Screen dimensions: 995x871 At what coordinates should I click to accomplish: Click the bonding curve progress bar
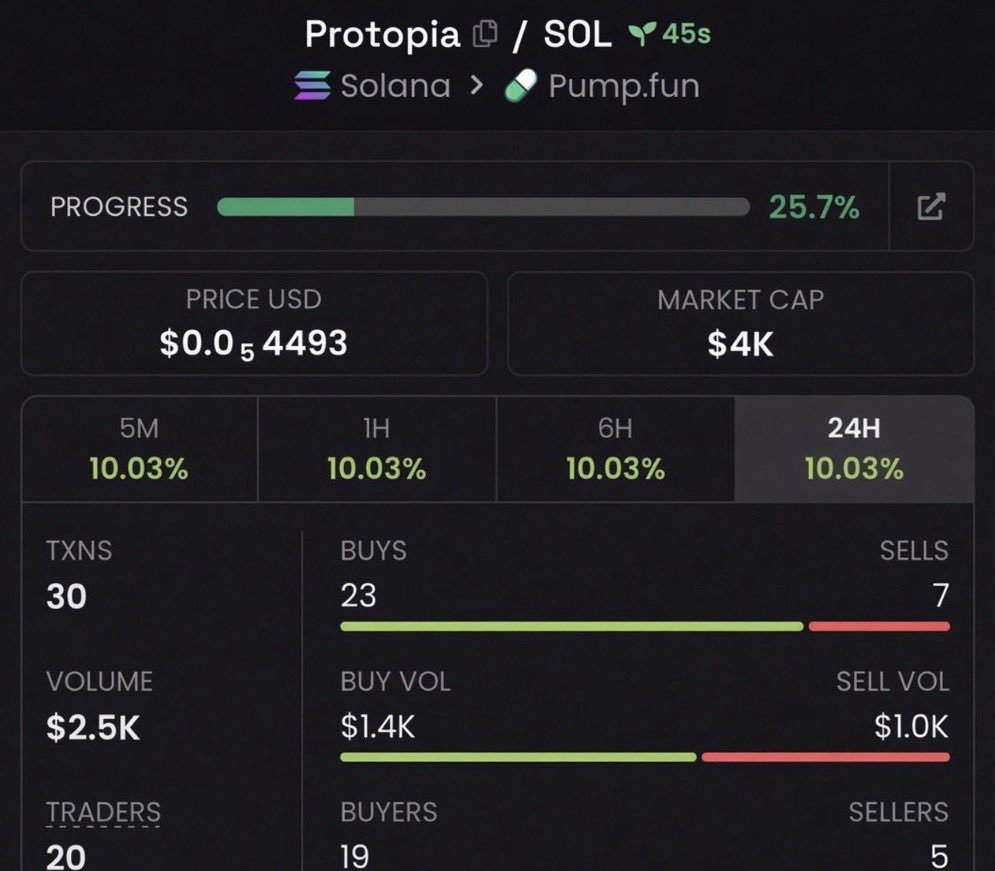(x=483, y=207)
